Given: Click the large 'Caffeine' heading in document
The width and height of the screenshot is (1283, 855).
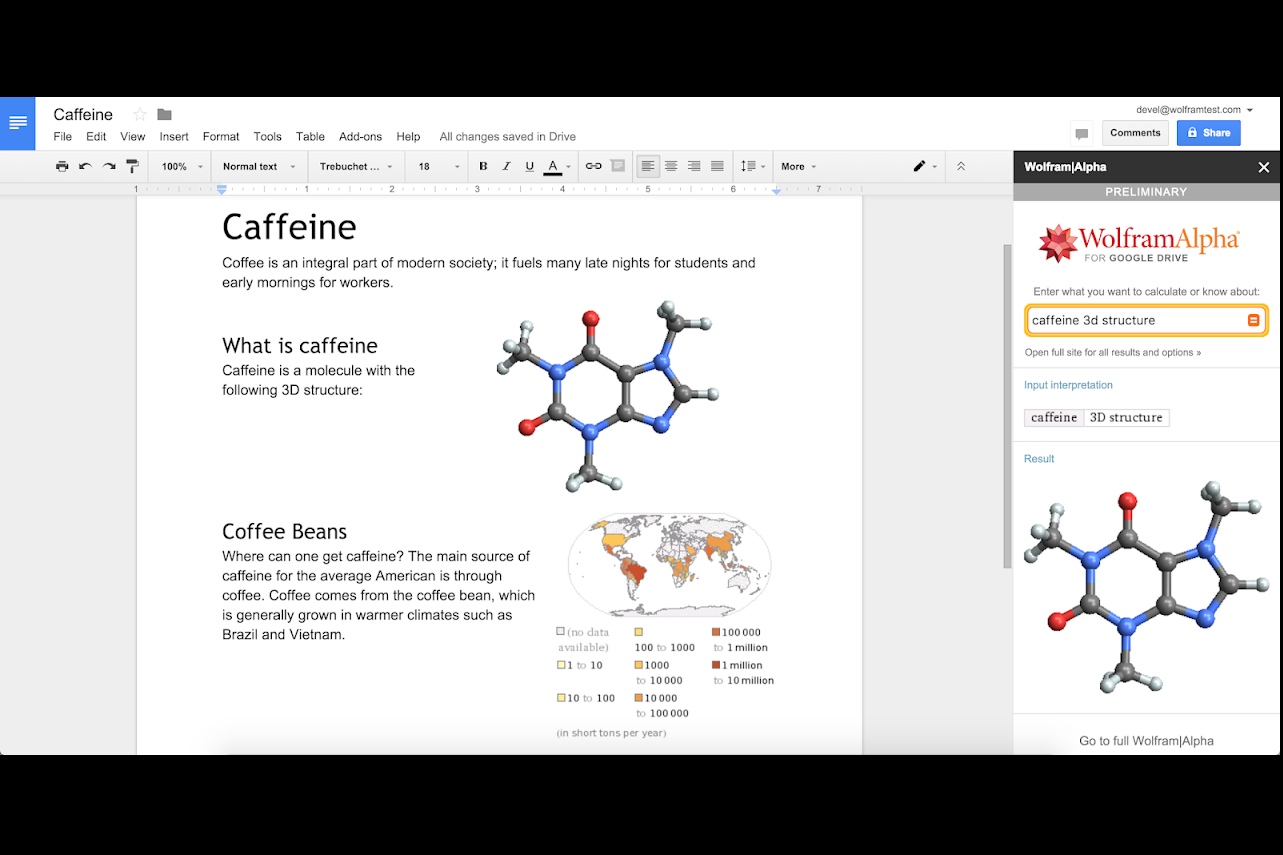Looking at the screenshot, I should [x=289, y=227].
